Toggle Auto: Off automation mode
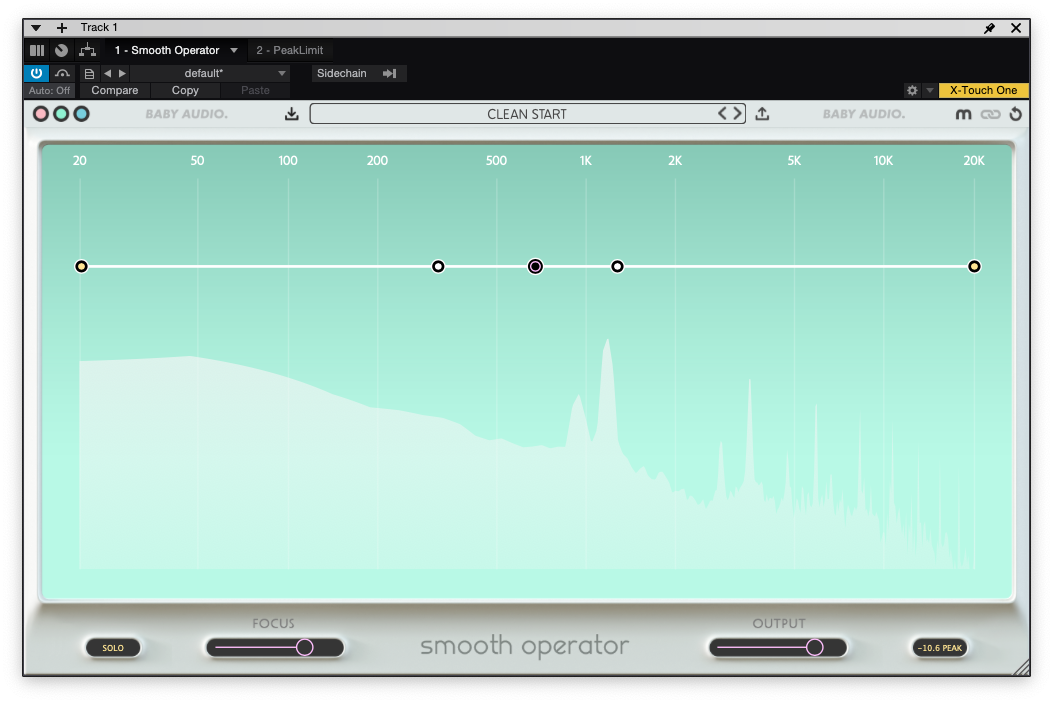This screenshot has width=1053, height=703. pos(50,91)
